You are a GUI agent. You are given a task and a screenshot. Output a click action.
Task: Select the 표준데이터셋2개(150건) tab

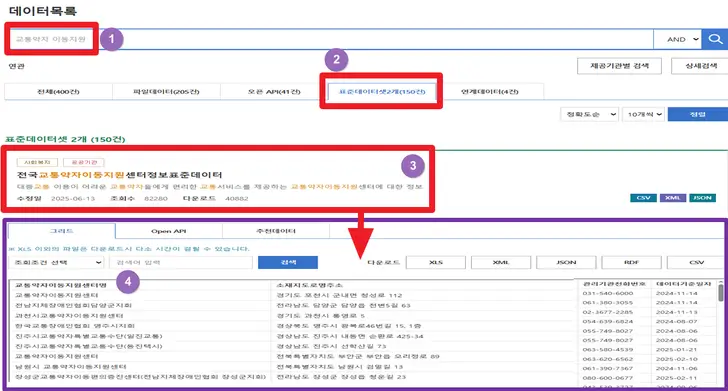pos(382,91)
